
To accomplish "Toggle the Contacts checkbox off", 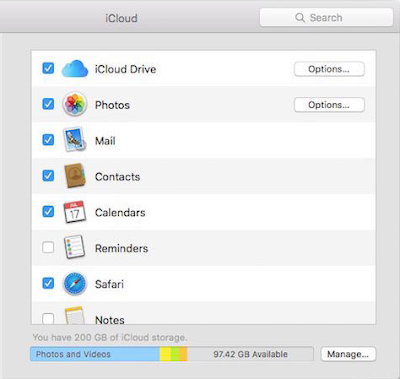I will [x=48, y=176].
